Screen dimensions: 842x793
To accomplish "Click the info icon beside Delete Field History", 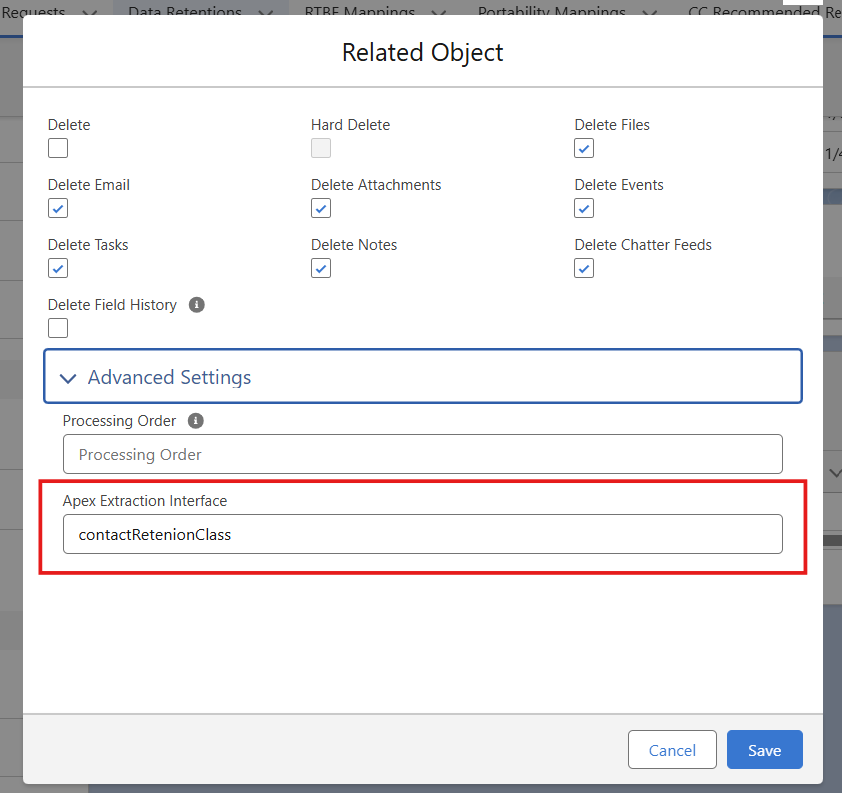I will (197, 305).
